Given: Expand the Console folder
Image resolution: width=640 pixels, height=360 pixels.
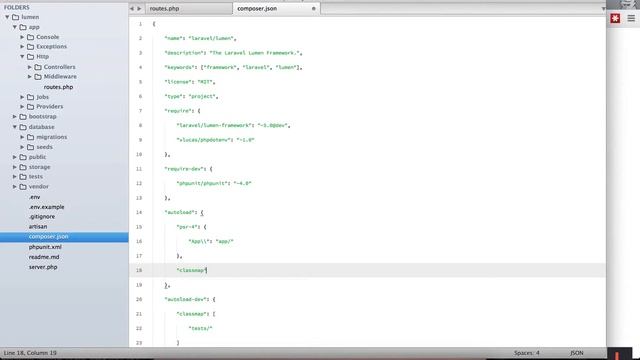Looking at the screenshot, I should click(x=22, y=37).
